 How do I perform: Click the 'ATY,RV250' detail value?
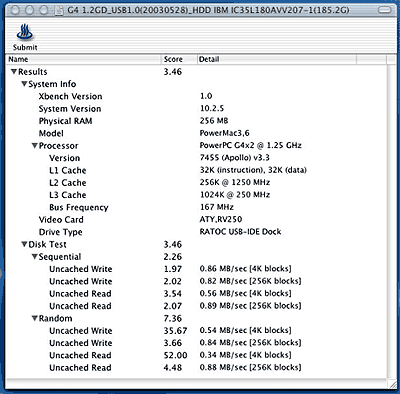[221, 219]
